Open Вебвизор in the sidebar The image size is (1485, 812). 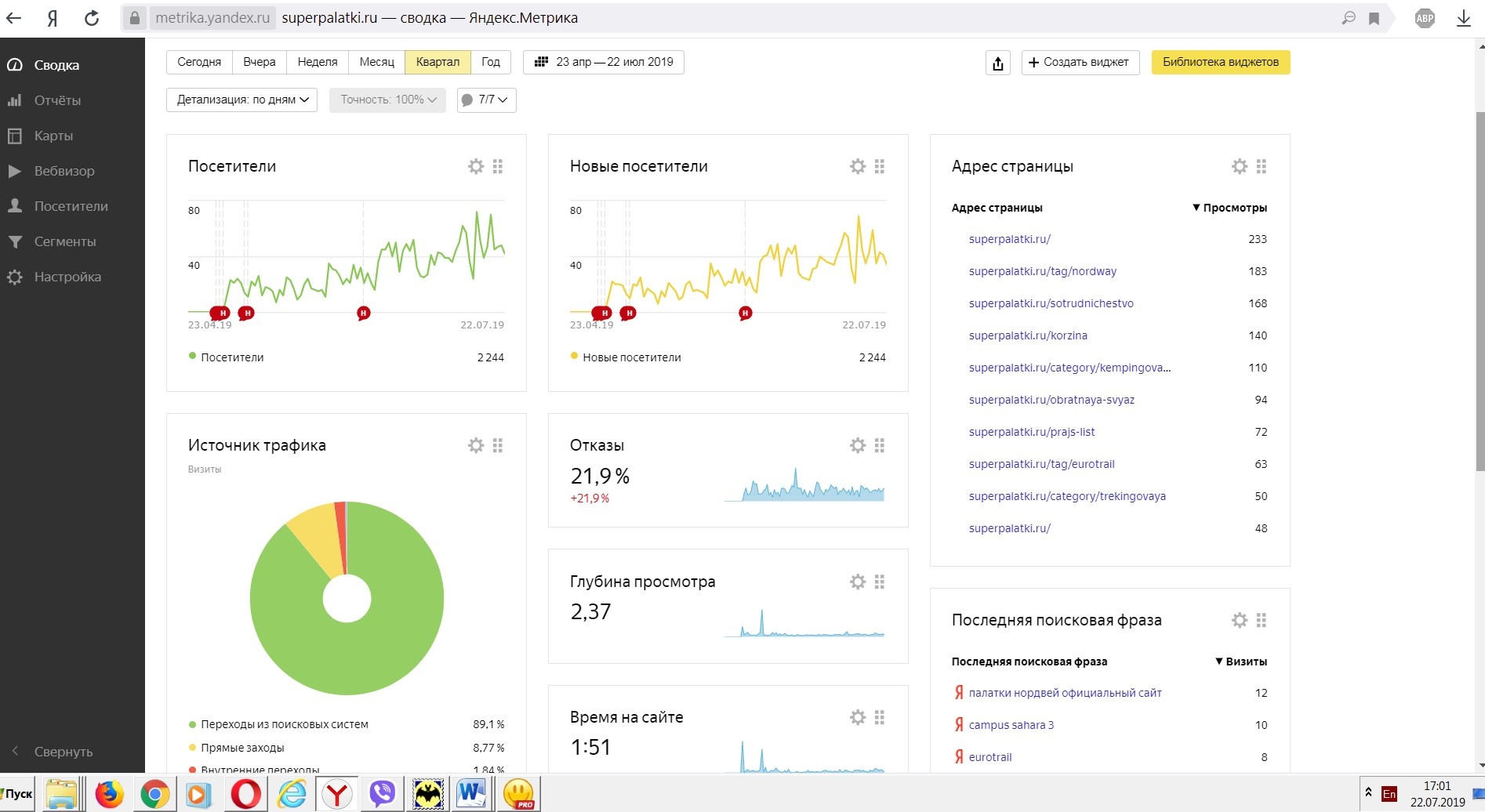click(64, 171)
